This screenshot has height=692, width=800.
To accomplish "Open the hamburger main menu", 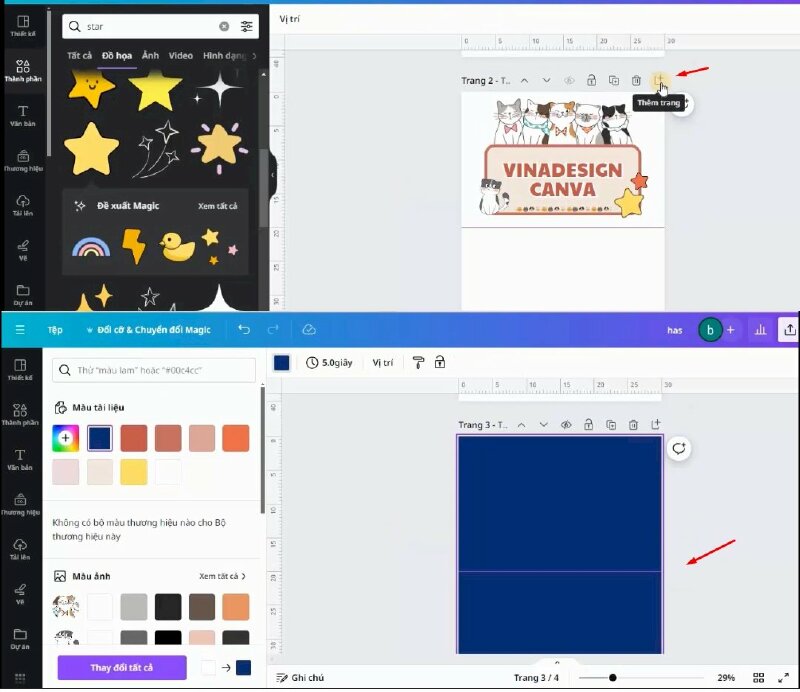I will 19,329.
